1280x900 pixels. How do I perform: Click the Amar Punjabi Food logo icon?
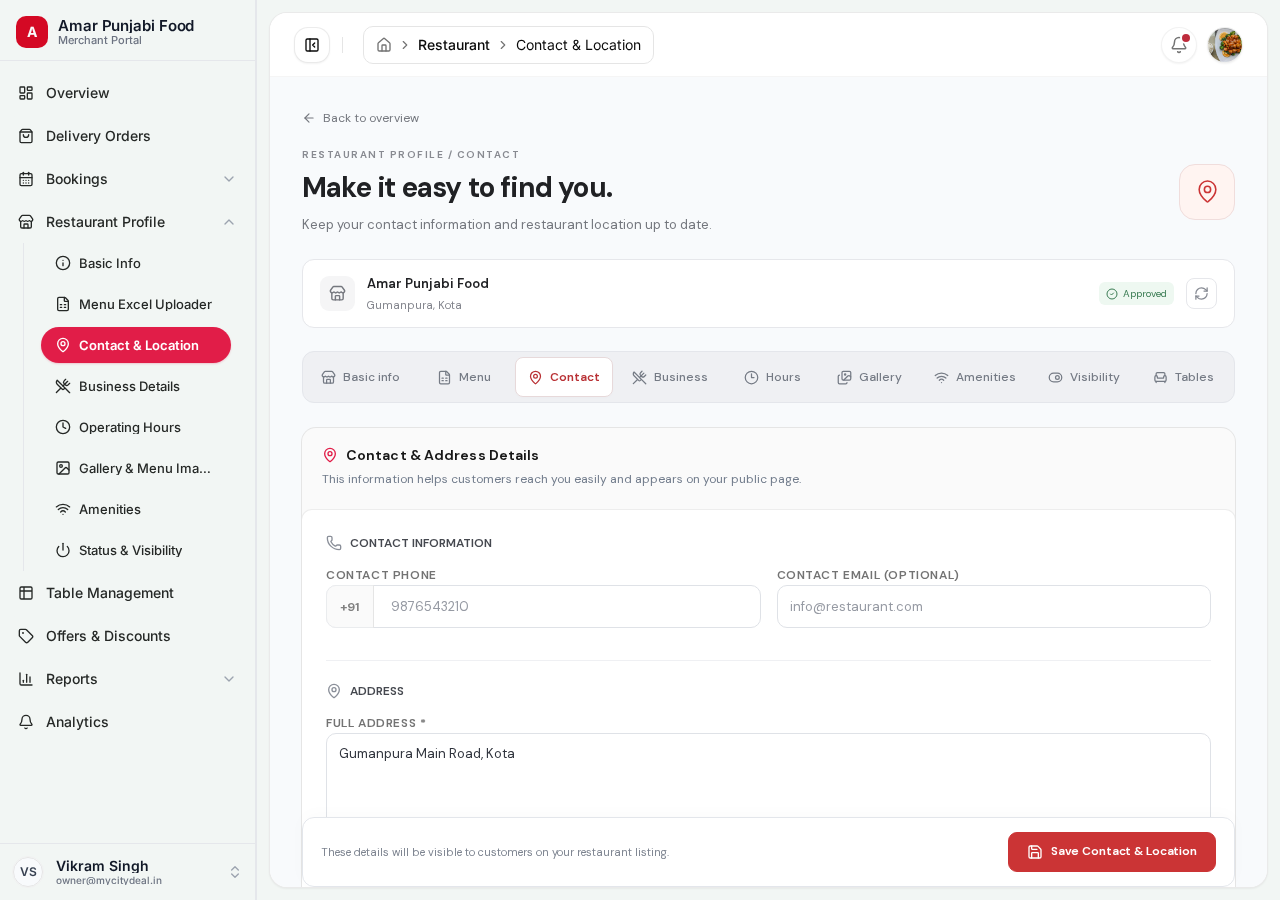point(32,32)
